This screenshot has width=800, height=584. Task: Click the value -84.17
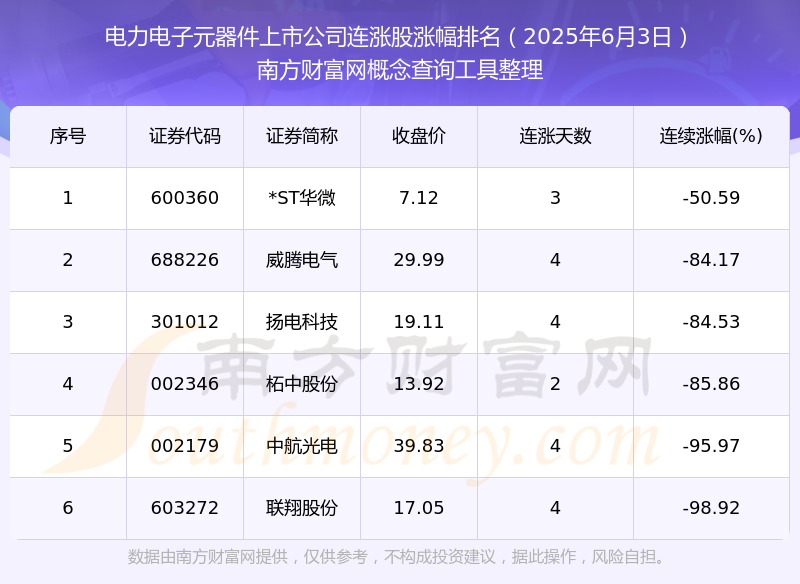coord(711,260)
